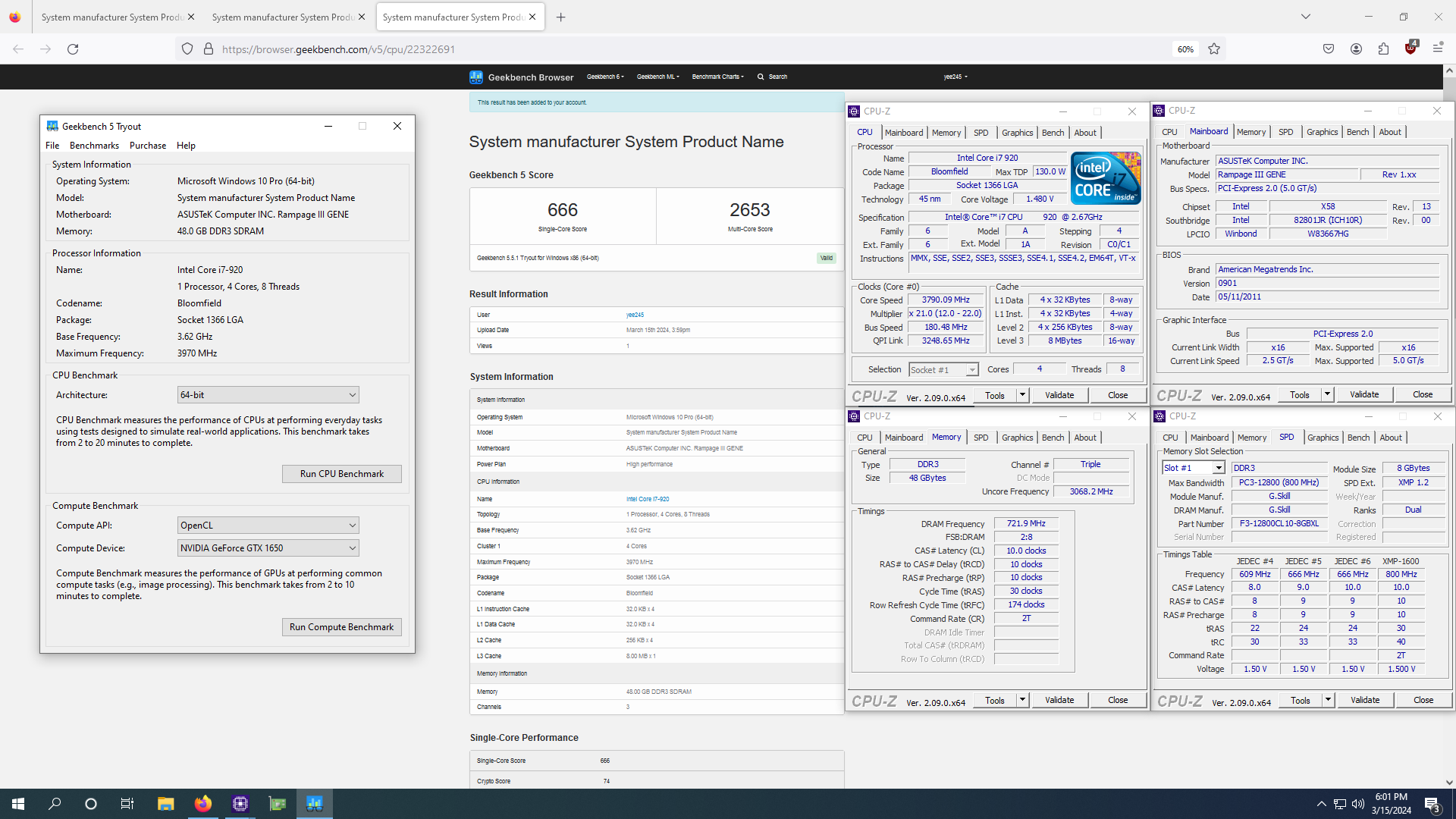Open the Firefox extensions puzzle icon
This screenshot has height=819, width=1456.
pos(1383,49)
